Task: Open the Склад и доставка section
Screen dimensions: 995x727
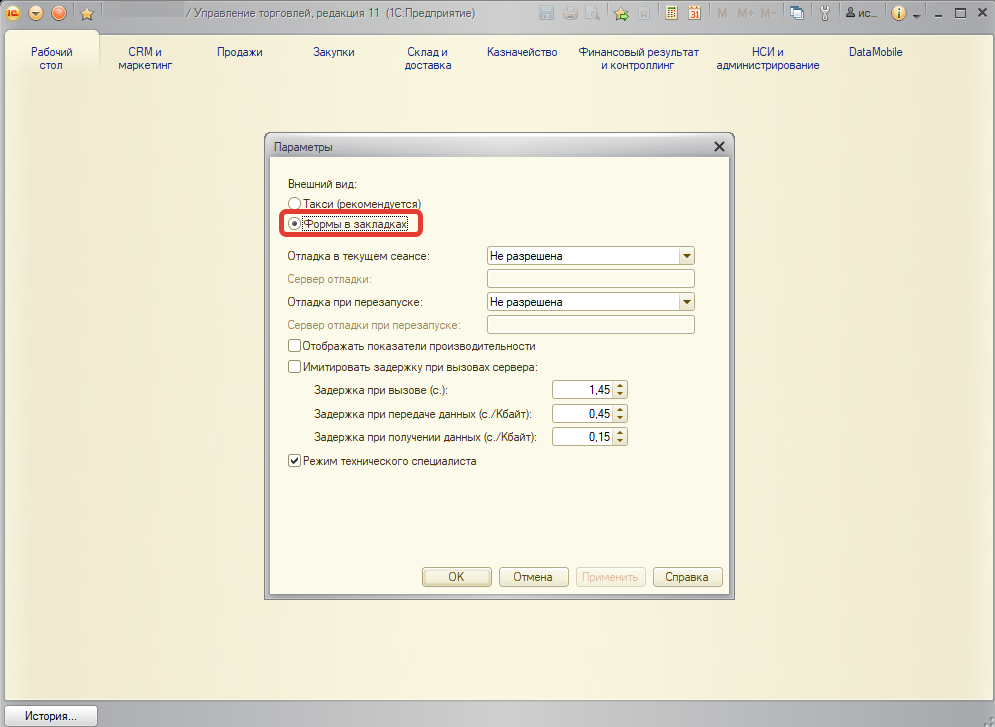Action: [428, 58]
